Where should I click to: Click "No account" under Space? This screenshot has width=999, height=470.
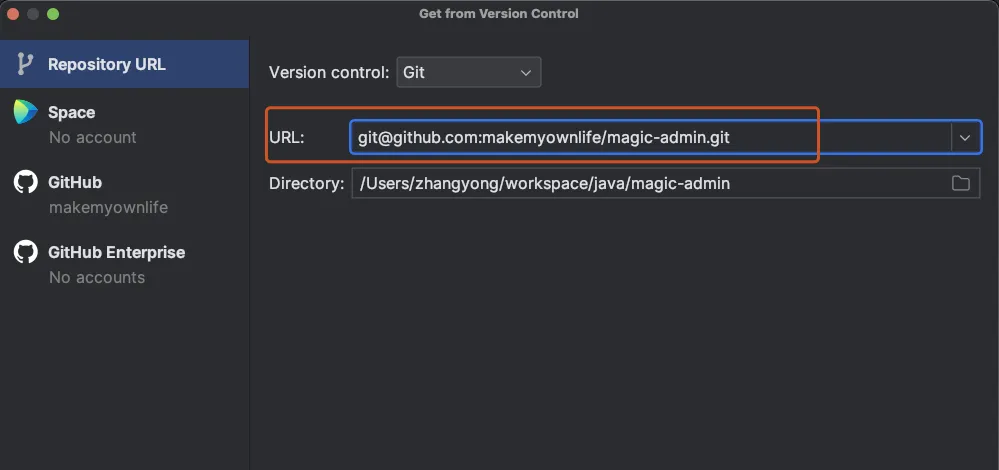93,137
